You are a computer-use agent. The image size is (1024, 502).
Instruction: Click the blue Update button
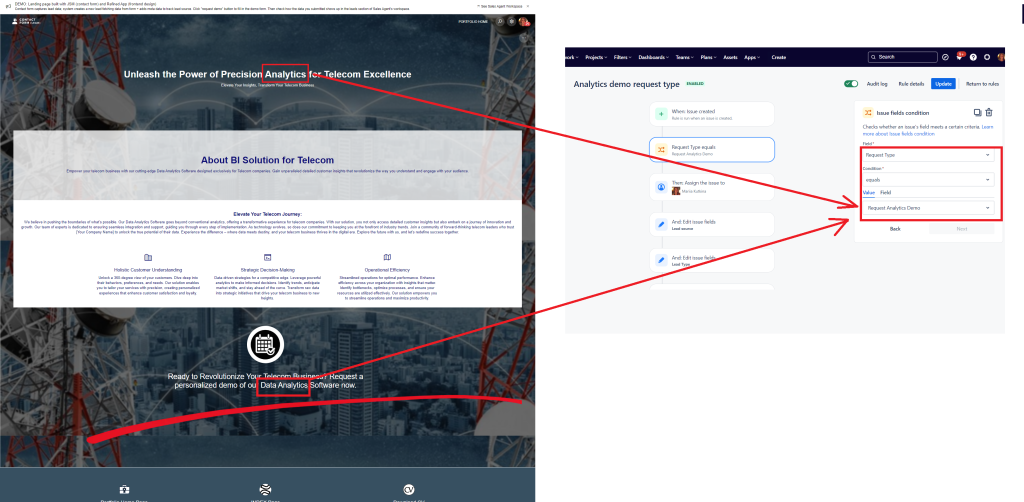943,84
